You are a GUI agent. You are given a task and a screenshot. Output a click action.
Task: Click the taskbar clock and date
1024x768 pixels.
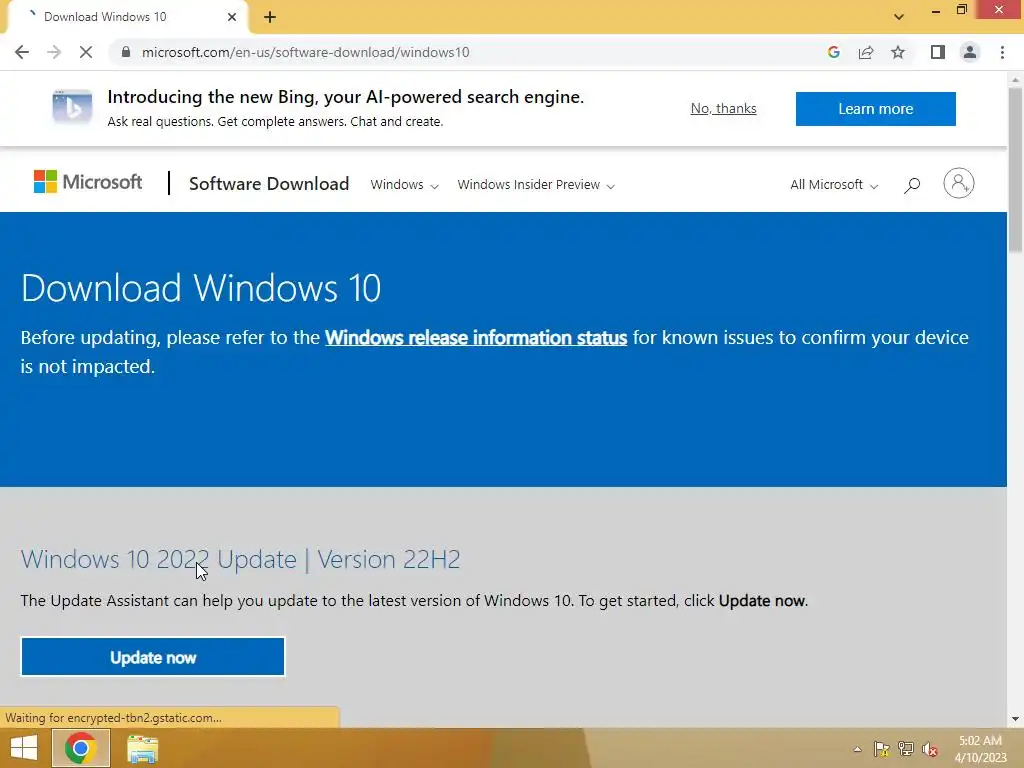(980, 749)
